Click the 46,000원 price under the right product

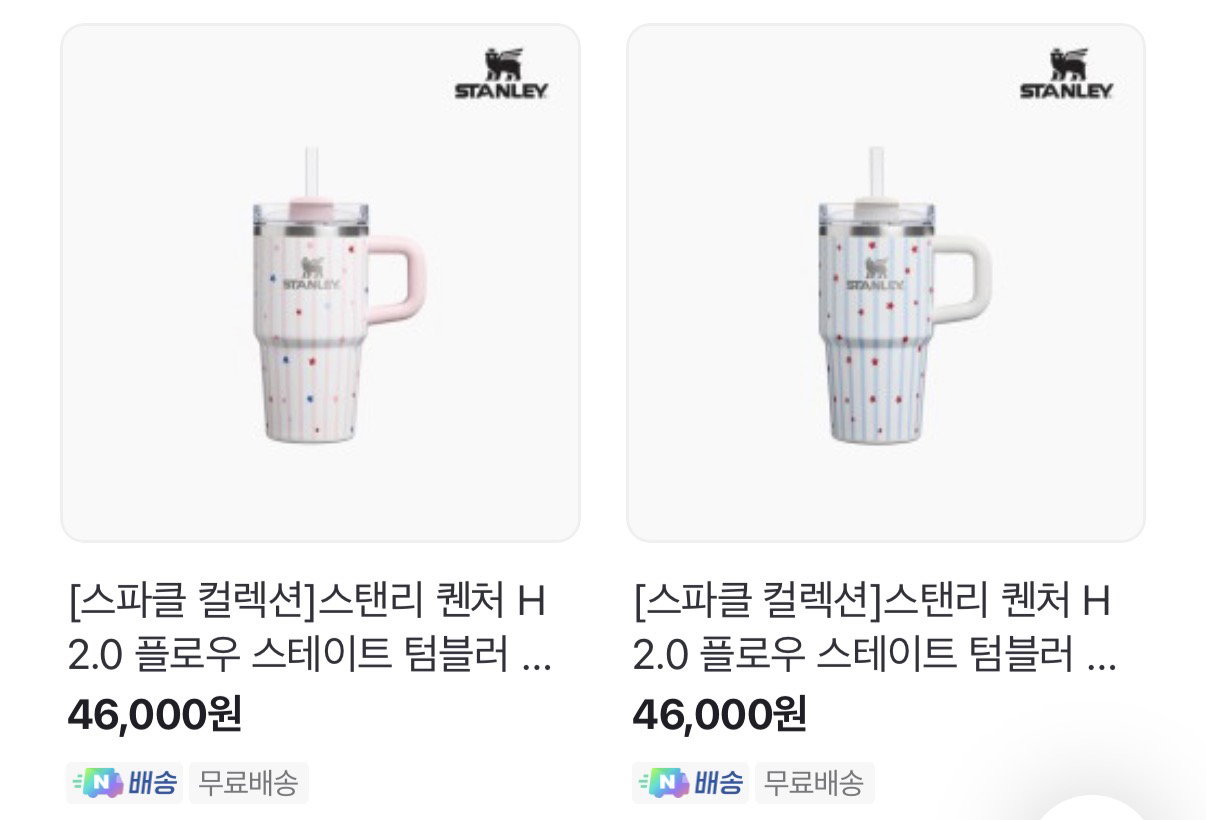point(719,714)
